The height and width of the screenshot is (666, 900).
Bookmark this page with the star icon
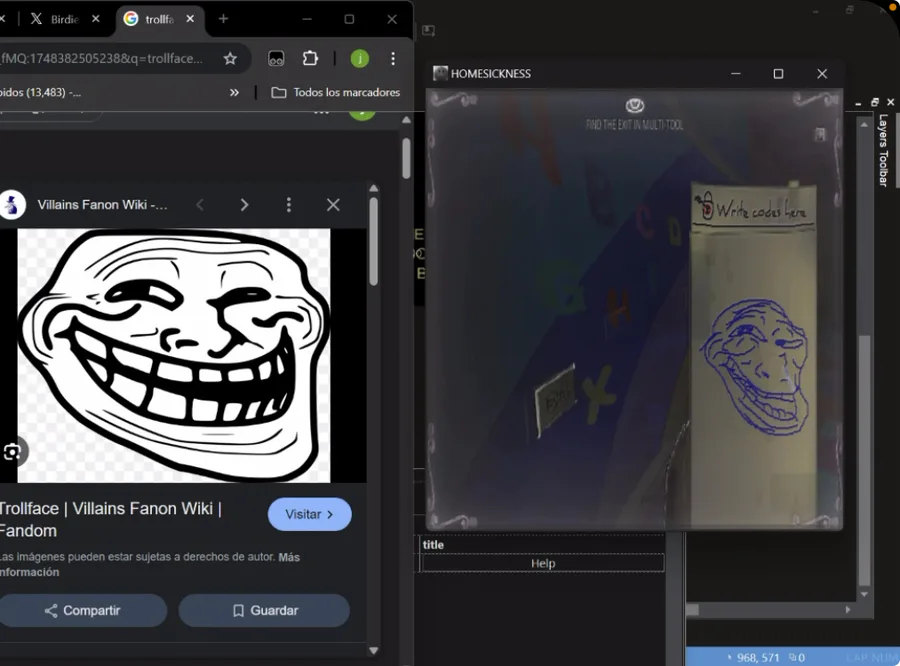coord(230,59)
